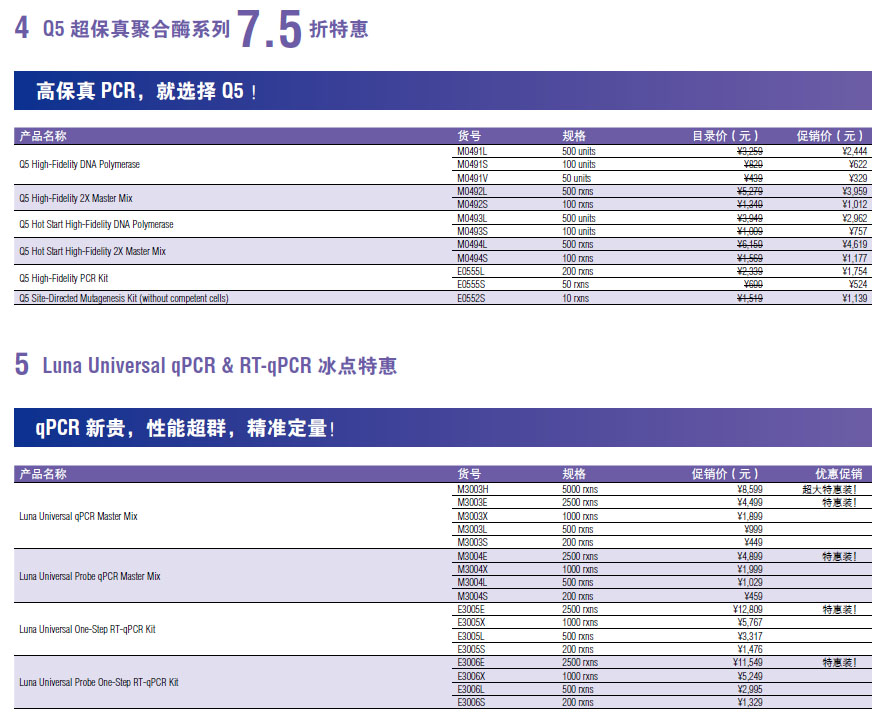
Task: Click catalog number M3004X
Action: coord(472,570)
